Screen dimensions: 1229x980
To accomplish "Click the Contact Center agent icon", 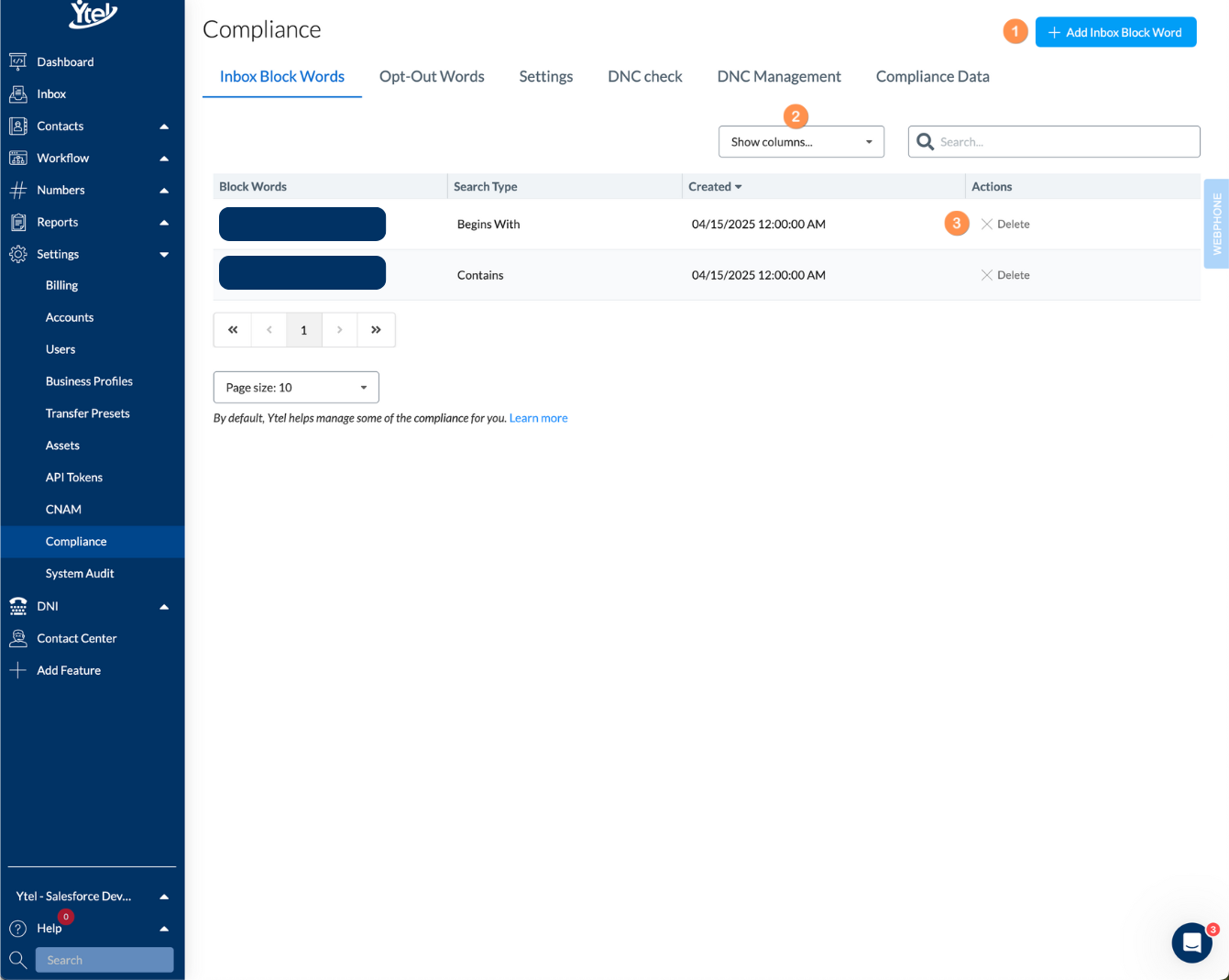I will pyautogui.click(x=17, y=638).
